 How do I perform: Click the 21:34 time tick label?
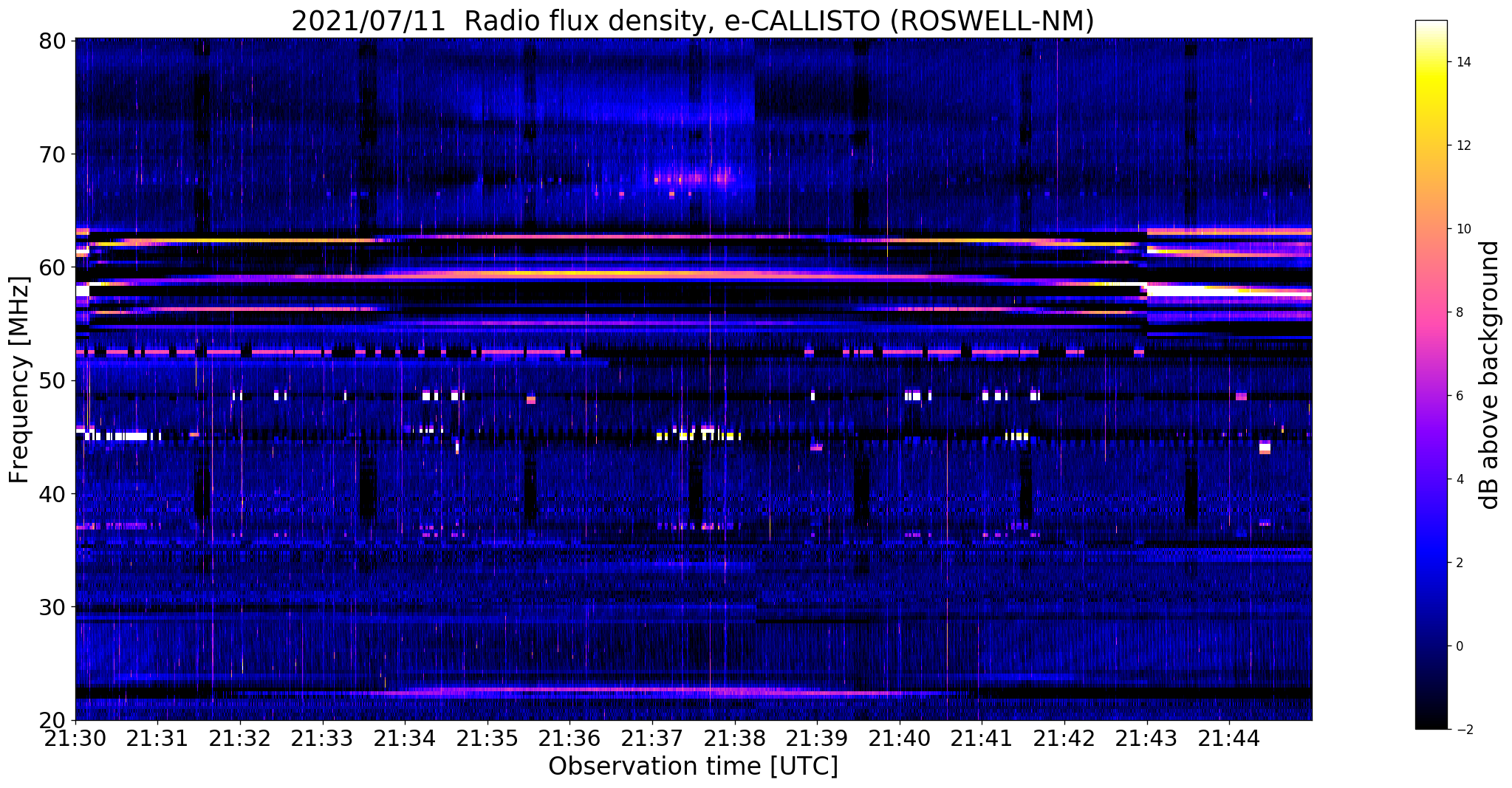click(405, 739)
